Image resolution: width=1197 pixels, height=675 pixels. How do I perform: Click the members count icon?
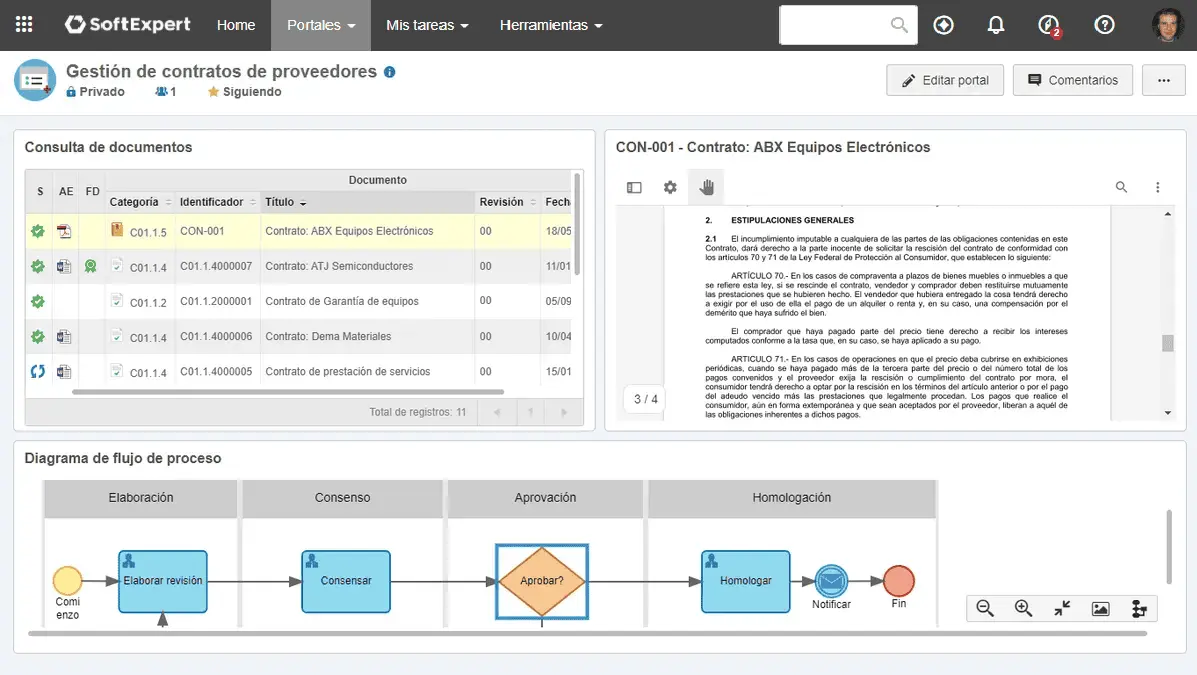tap(161, 92)
